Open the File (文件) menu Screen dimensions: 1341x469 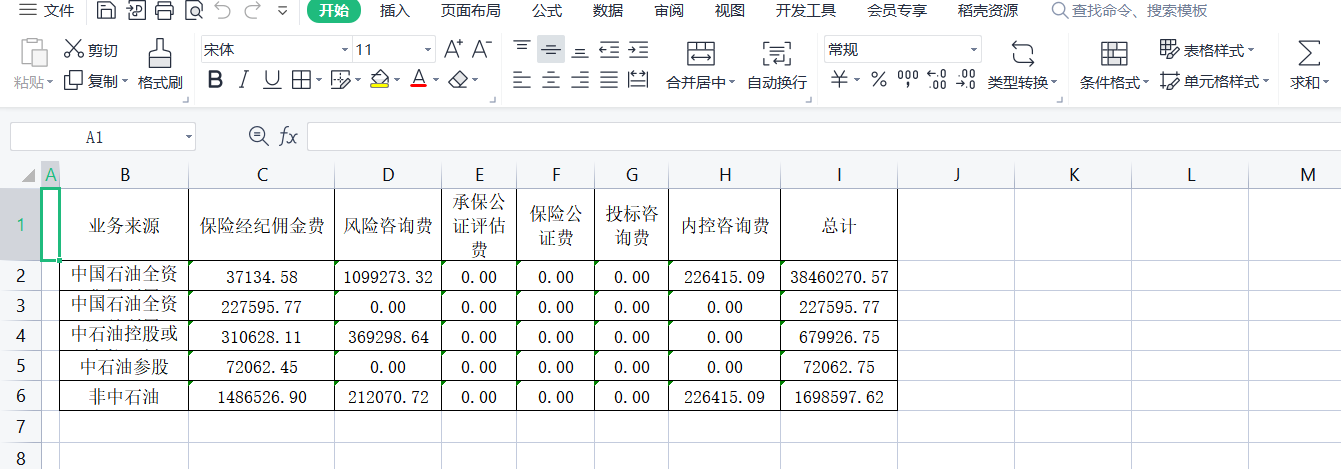[x=47, y=11]
